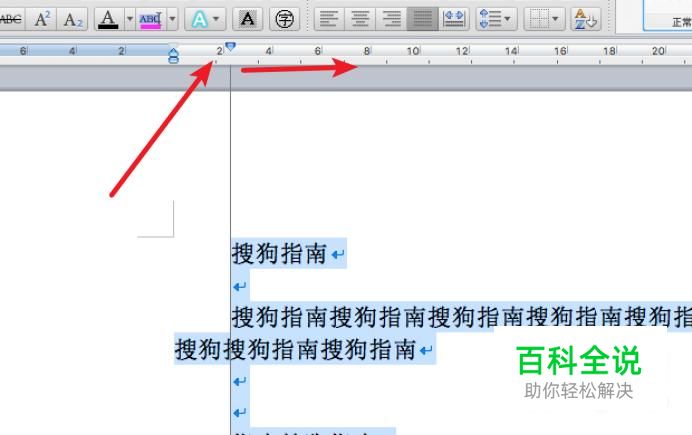This screenshot has height=435, width=692.
Task: Apply borders with the grid icon
Action: (539, 19)
